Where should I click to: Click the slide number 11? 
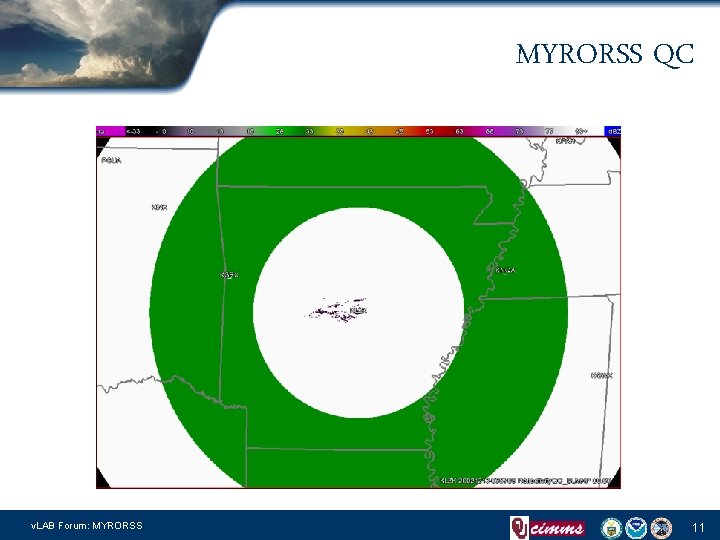tap(698, 527)
